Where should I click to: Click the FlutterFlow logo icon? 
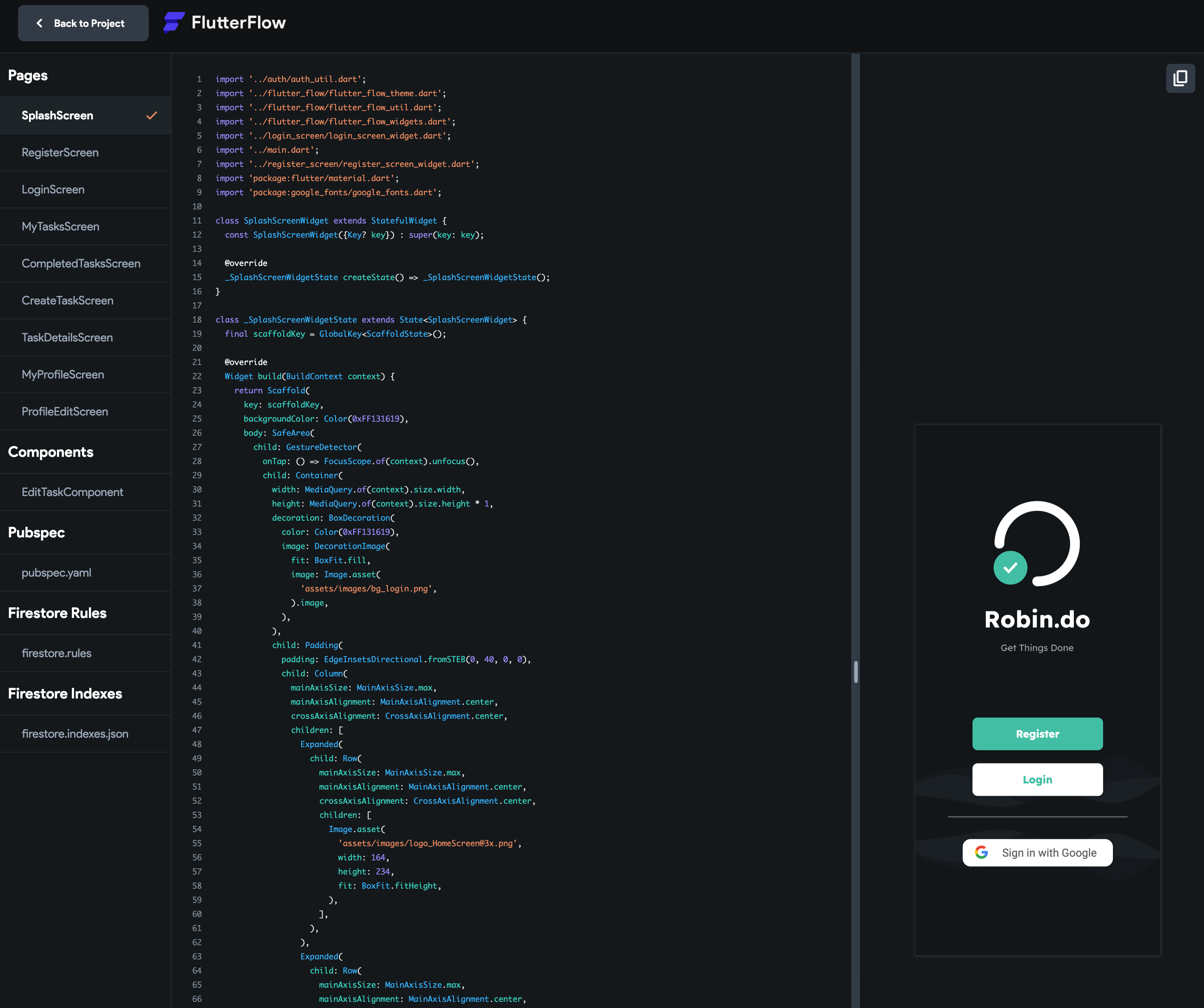pos(174,23)
